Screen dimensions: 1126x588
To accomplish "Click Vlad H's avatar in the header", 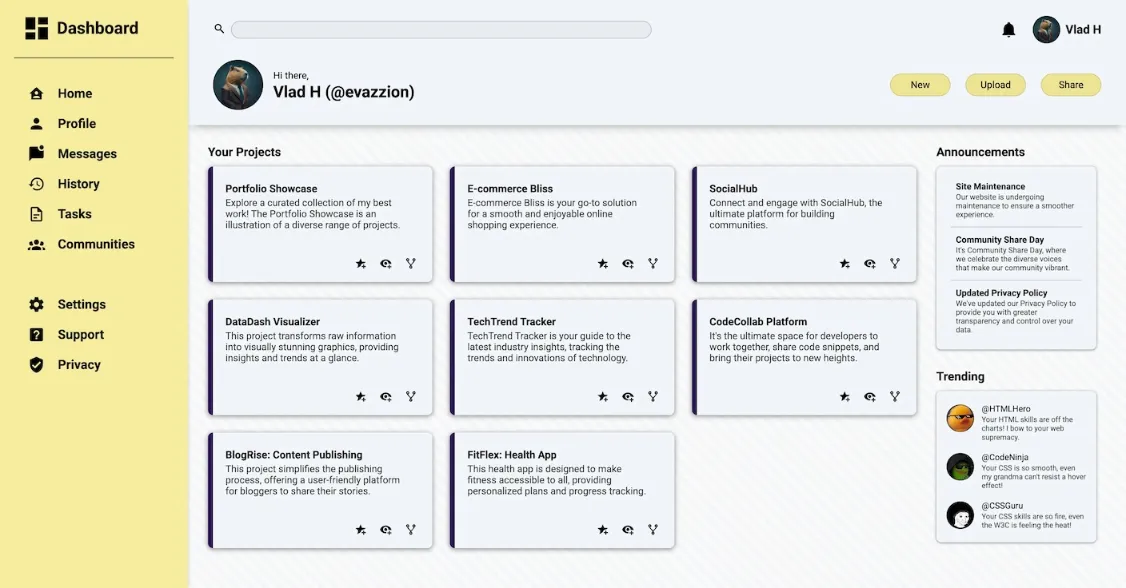I will 1046,29.
